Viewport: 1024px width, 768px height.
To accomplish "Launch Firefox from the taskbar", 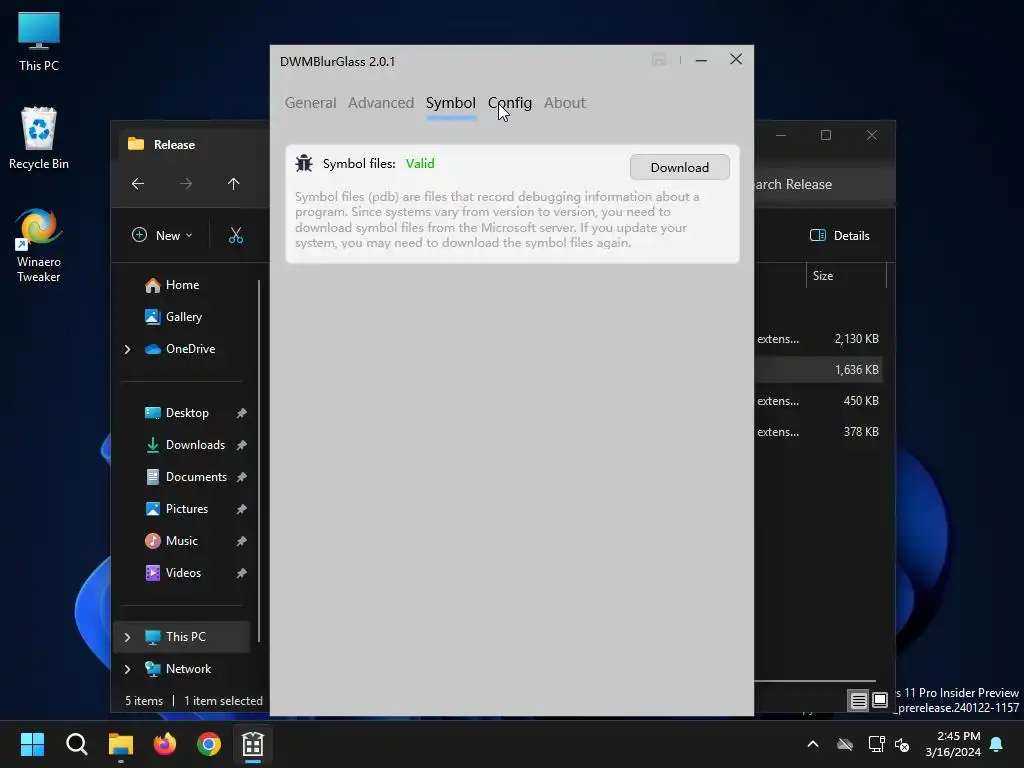I will [x=165, y=744].
